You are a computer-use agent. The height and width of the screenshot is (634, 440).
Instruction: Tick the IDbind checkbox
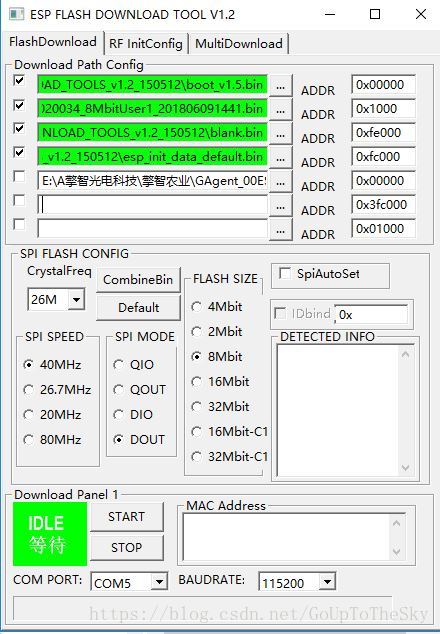(280, 313)
